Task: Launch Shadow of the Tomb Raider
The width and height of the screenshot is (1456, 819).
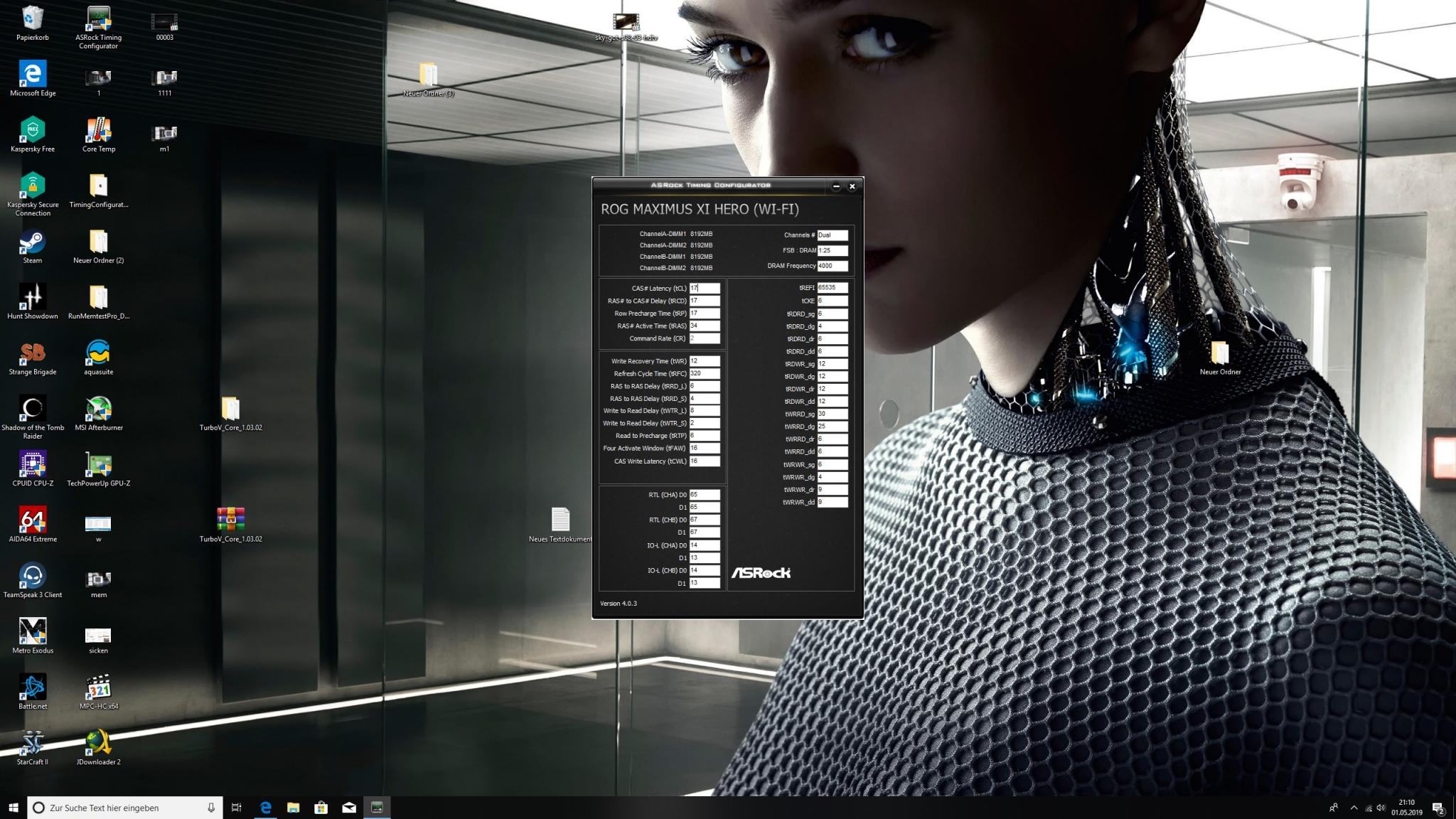Action: [x=33, y=418]
